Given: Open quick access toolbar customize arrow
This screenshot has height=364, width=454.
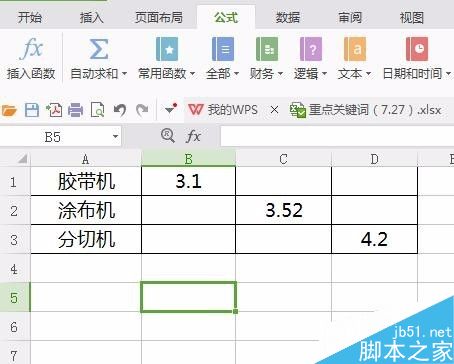Looking at the screenshot, I should [x=170, y=109].
